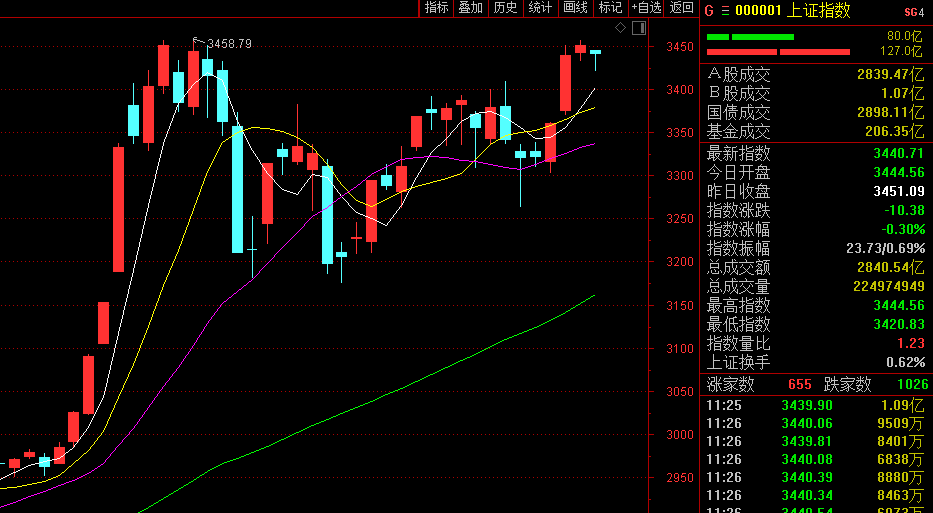
Task: Select the tick row with volume 8463万
Action: tap(816, 495)
